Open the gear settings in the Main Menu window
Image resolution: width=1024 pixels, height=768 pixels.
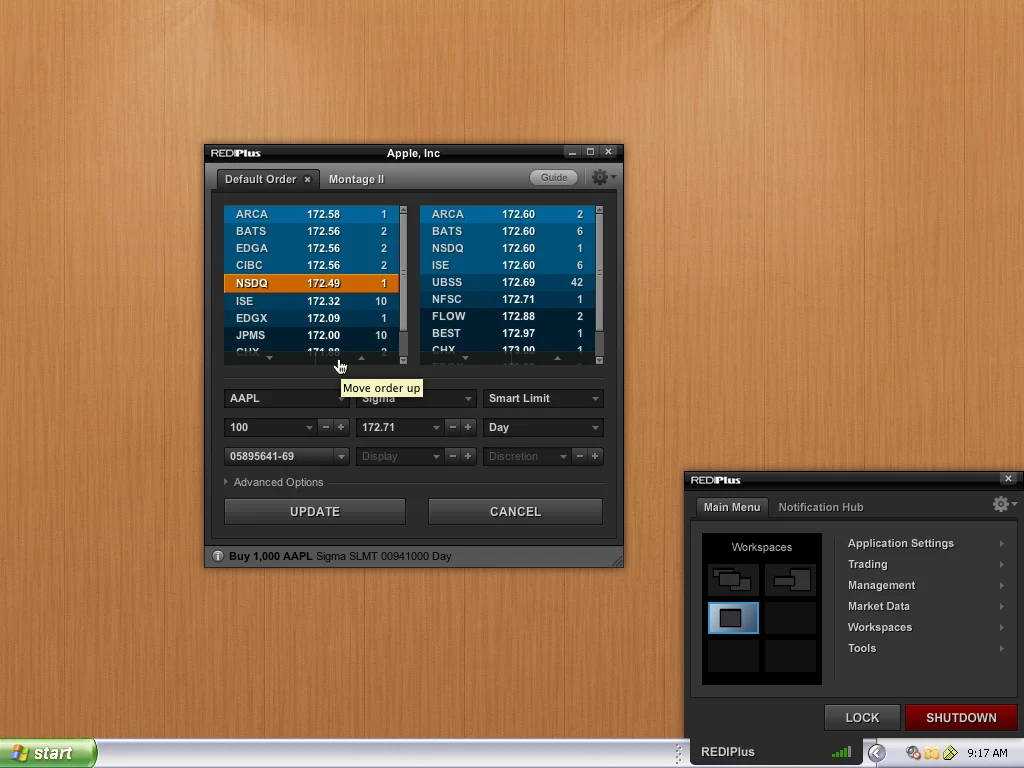1004,504
